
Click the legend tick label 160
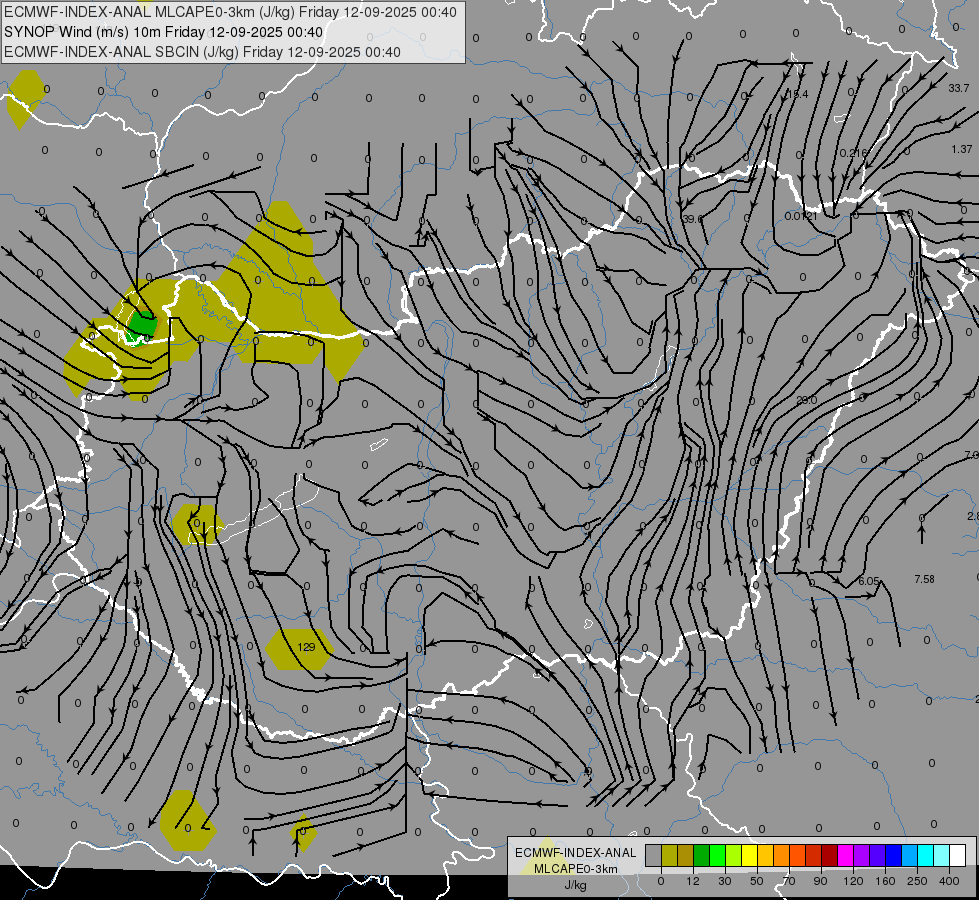[x=885, y=881]
